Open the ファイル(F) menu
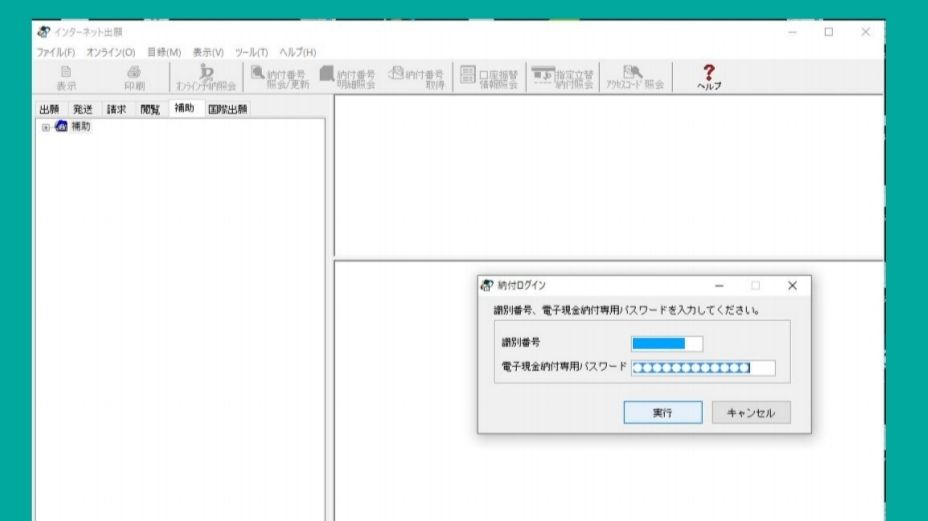The width and height of the screenshot is (928, 521). [x=56, y=52]
